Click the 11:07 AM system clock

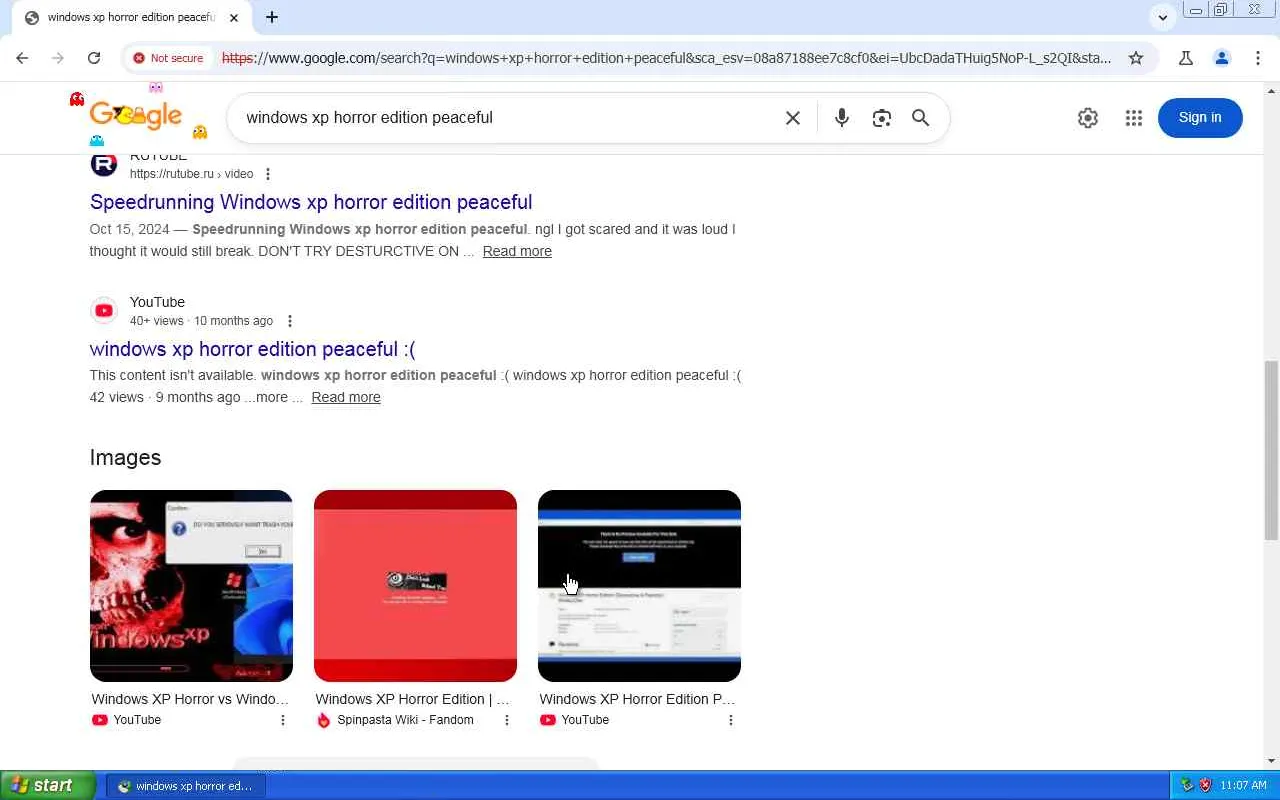click(1244, 785)
